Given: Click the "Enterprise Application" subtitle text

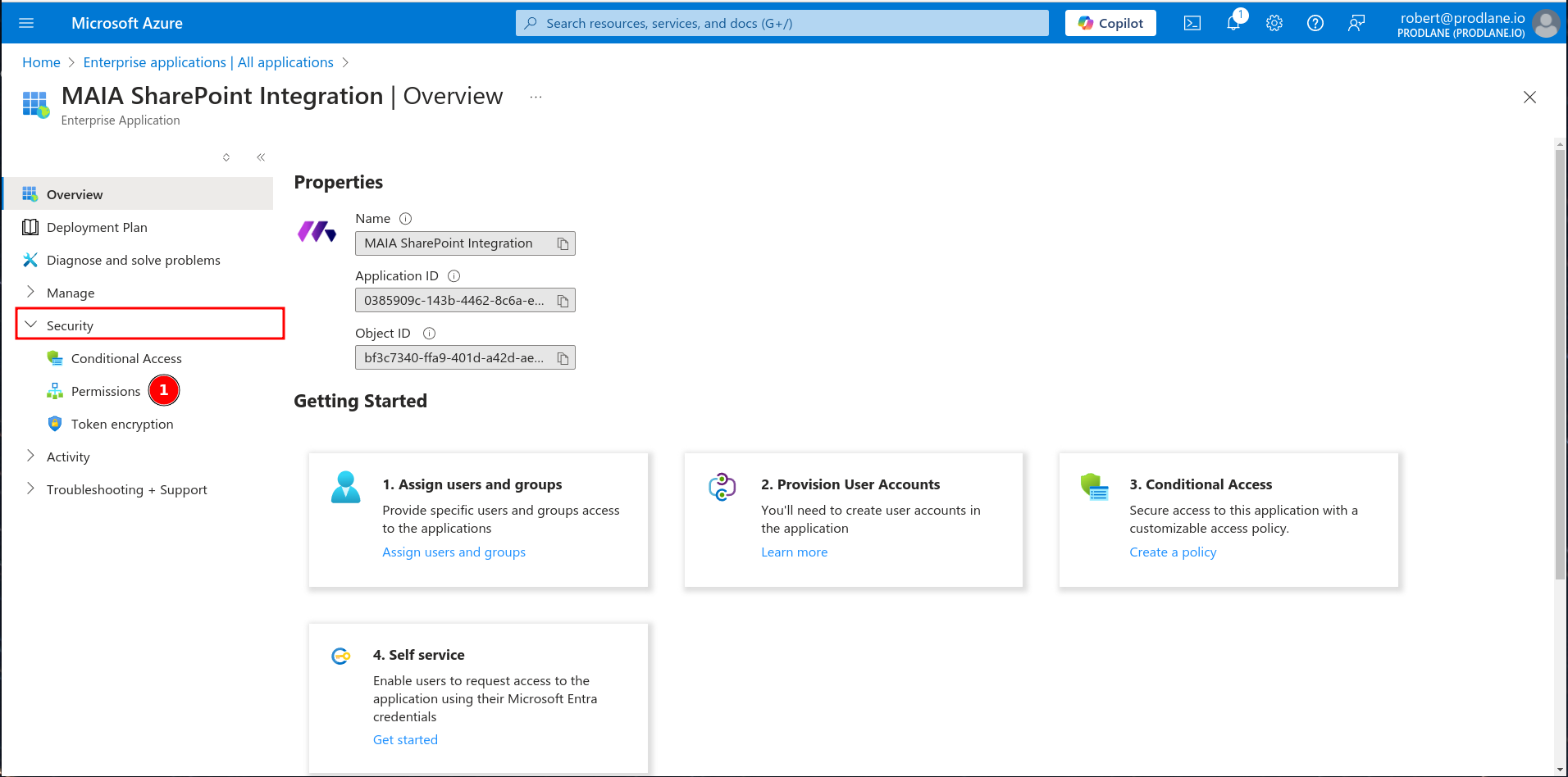Looking at the screenshot, I should tap(121, 120).
